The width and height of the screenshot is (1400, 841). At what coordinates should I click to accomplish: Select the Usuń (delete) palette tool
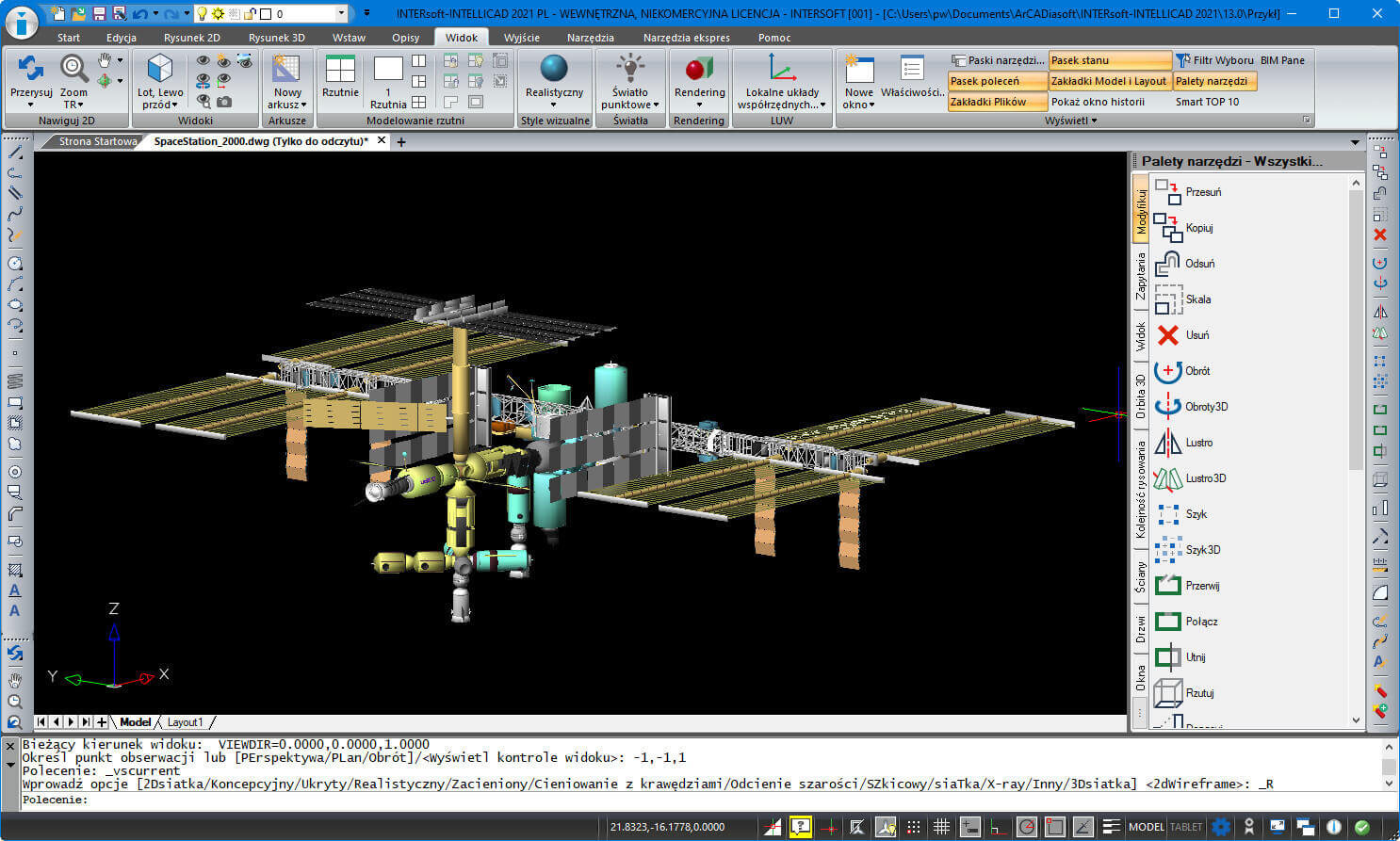pos(1182,335)
